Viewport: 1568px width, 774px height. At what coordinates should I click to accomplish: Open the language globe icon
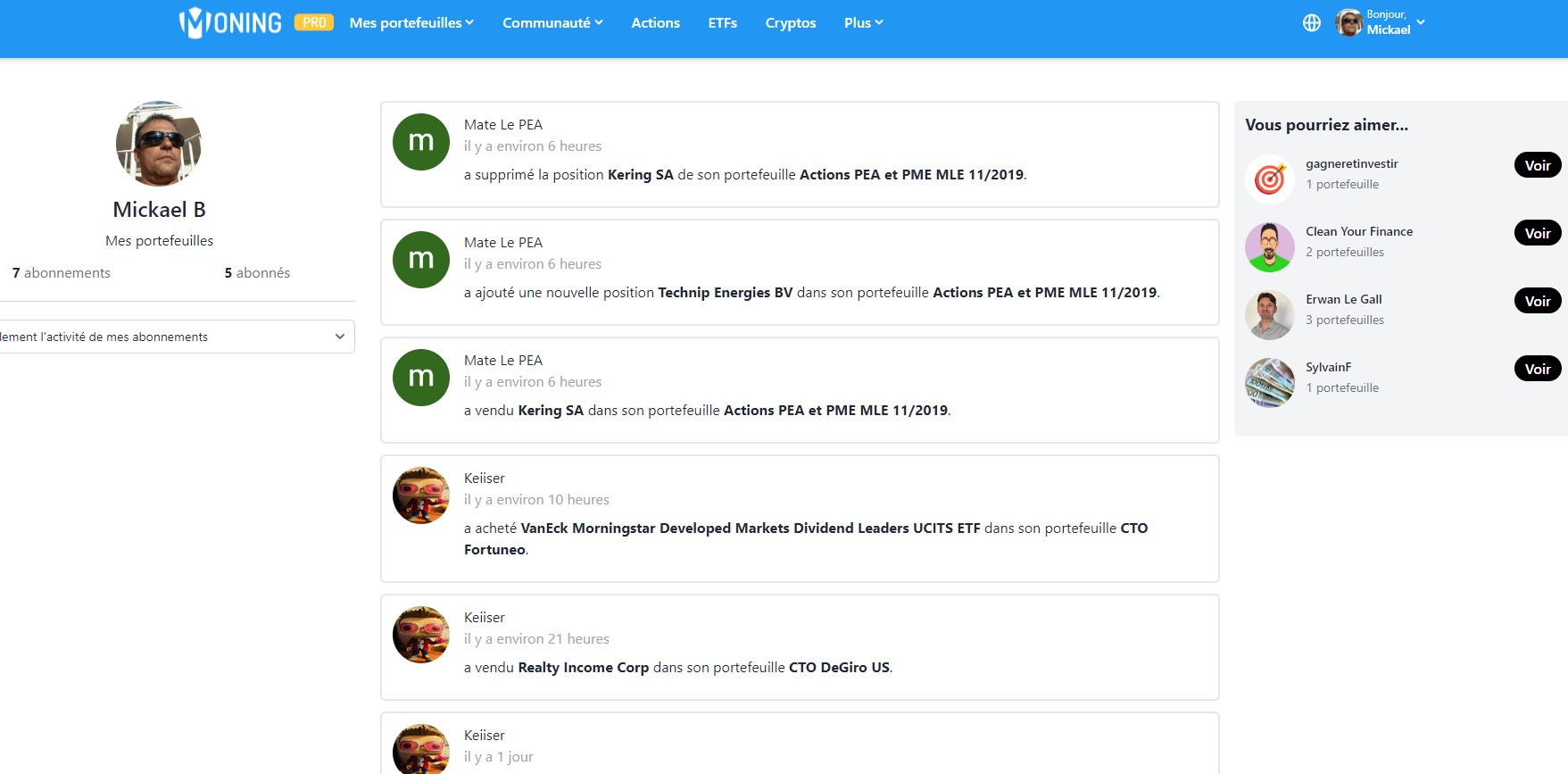pyautogui.click(x=1311, y=23)
